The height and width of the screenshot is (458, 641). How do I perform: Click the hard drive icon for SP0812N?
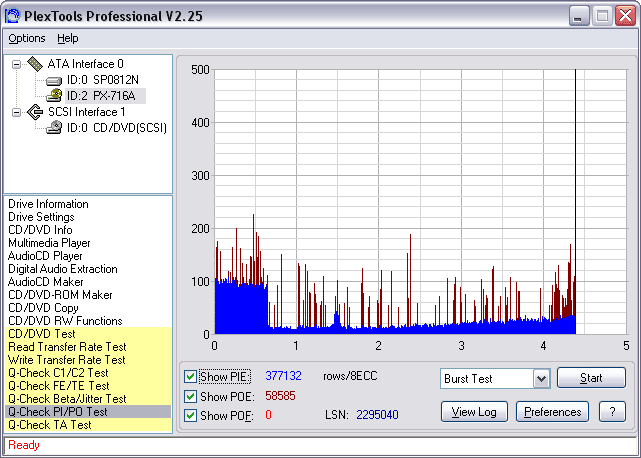coord(54,81)
